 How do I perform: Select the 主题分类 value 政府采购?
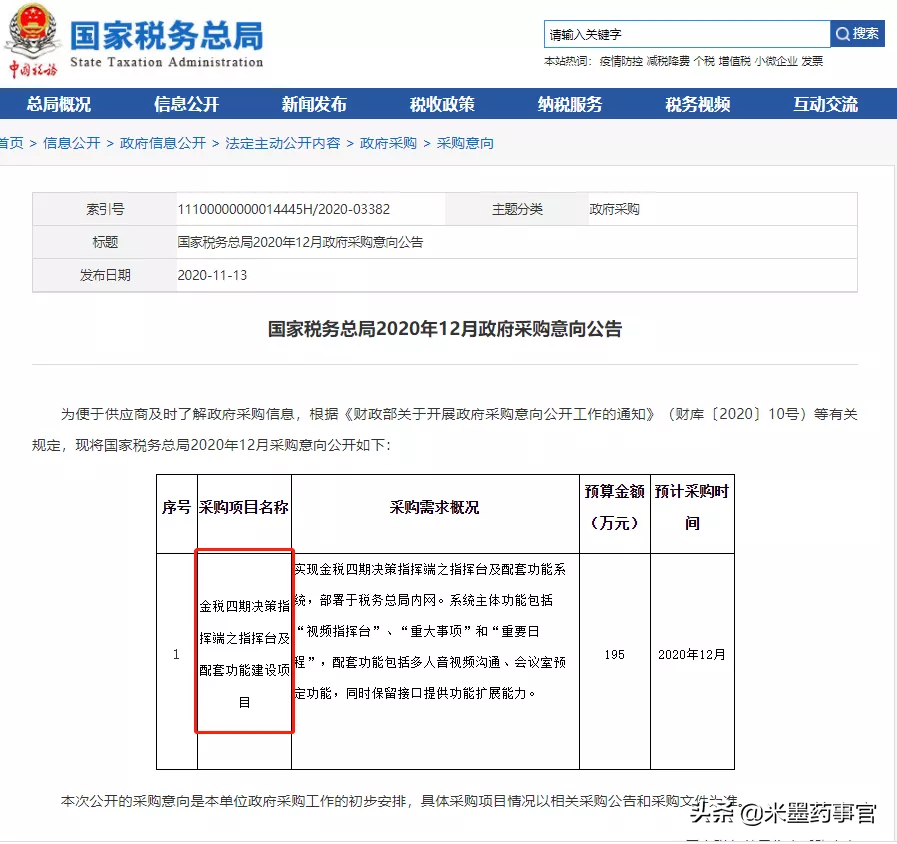coord(614,209)
